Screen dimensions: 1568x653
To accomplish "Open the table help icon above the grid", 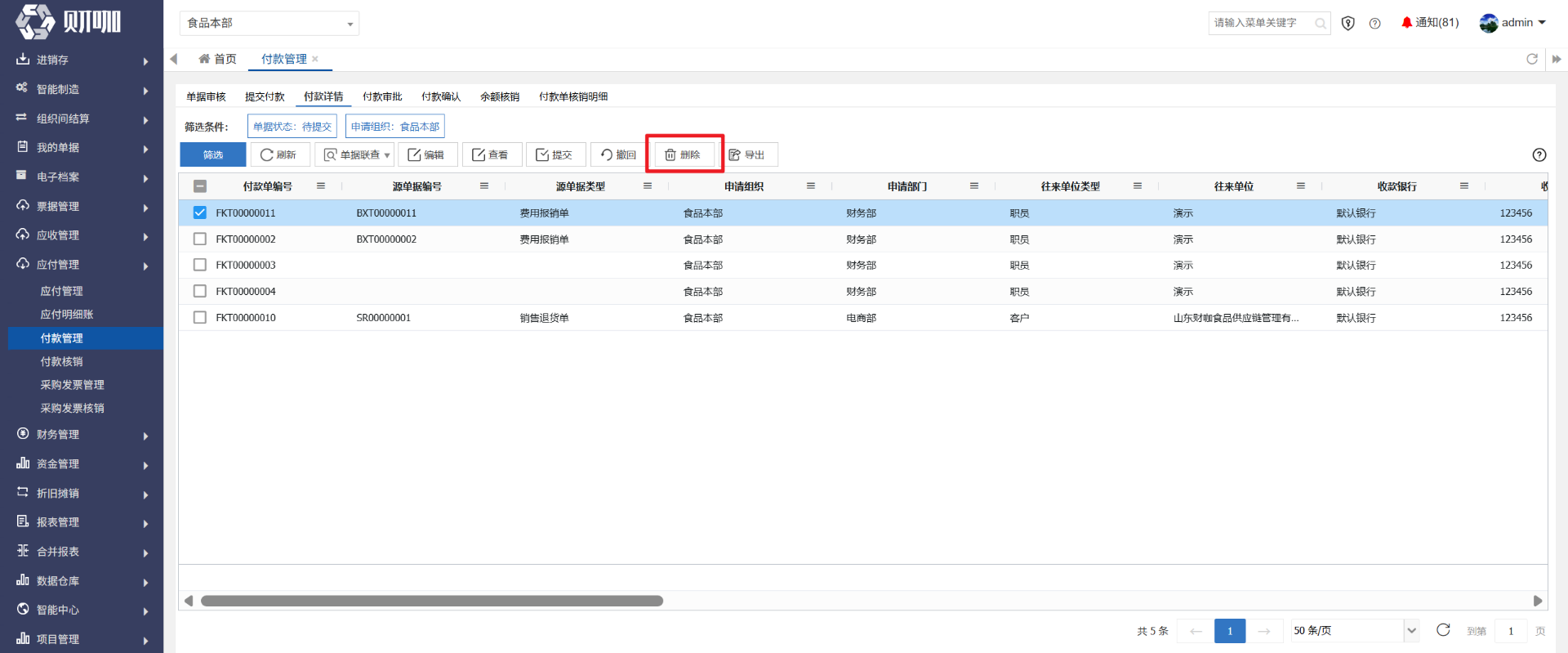I will (x=1539, y=154).
